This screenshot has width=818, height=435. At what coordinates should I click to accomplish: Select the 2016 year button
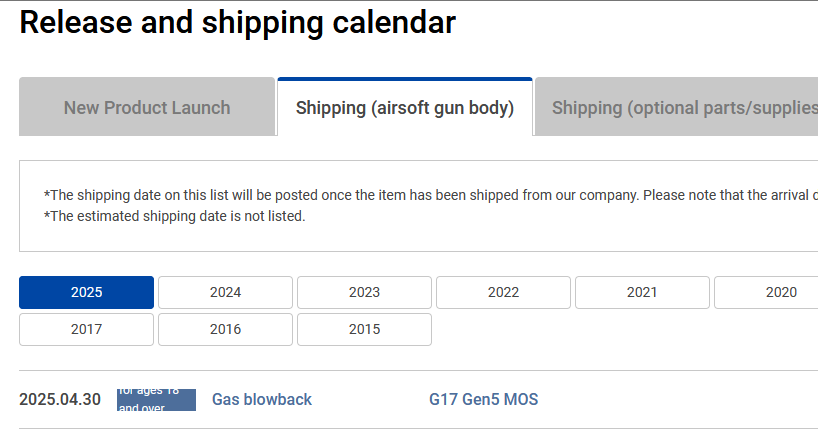(225, 329)
